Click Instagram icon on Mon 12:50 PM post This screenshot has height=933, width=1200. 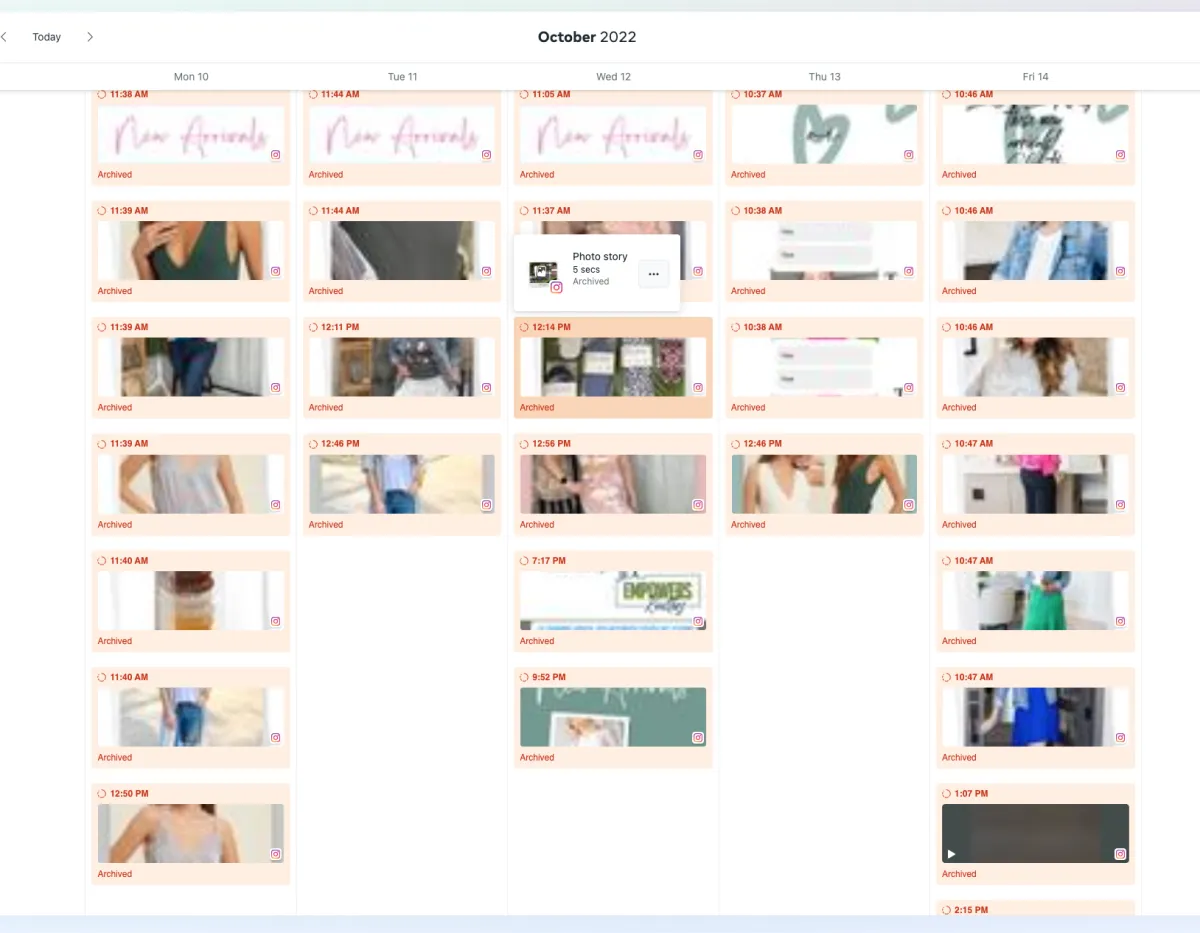pyautogui.click(x=276, y=854)
